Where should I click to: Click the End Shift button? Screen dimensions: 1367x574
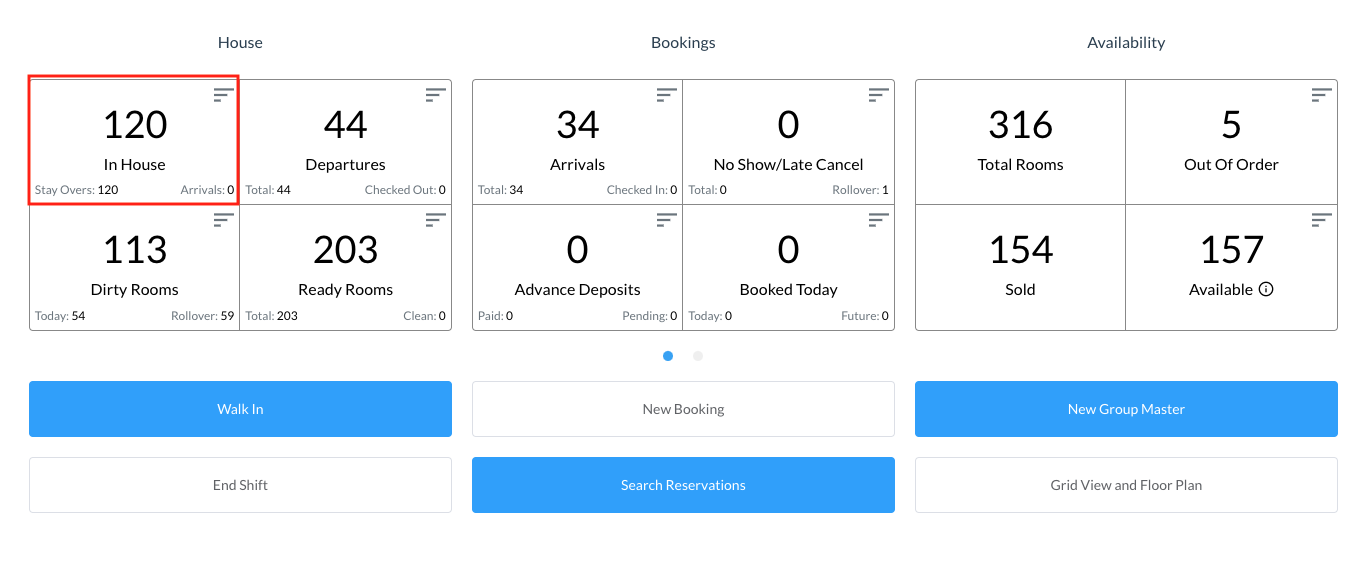click(x=240, y=485)
